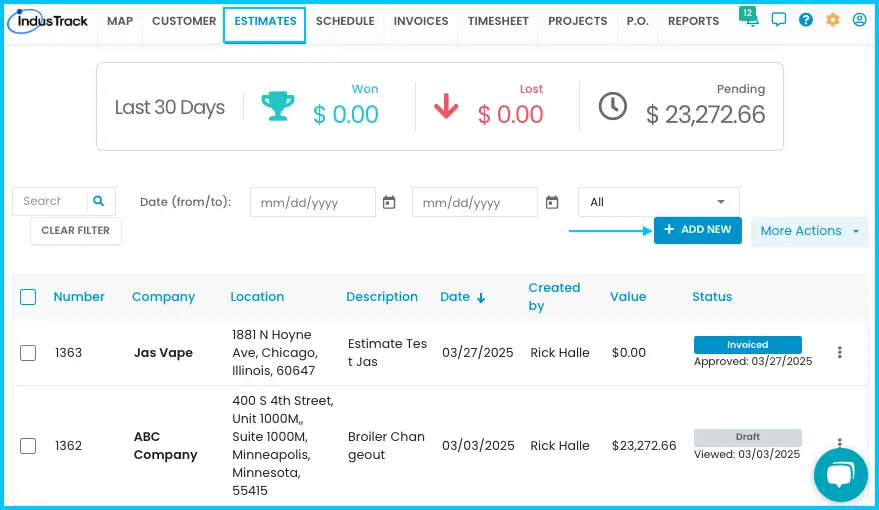Click estimate number 1363
The height and width of the screenshot is (510, 879).
[68, 353]
